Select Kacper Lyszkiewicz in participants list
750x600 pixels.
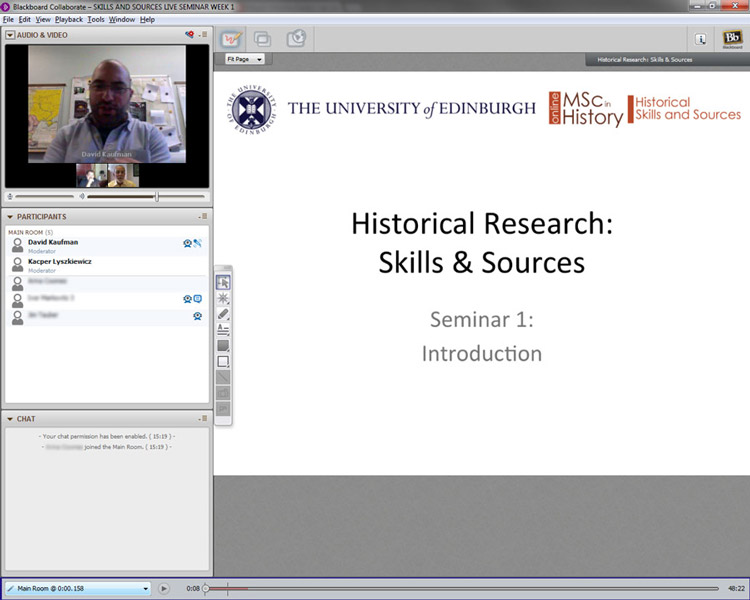coord(107,265)
